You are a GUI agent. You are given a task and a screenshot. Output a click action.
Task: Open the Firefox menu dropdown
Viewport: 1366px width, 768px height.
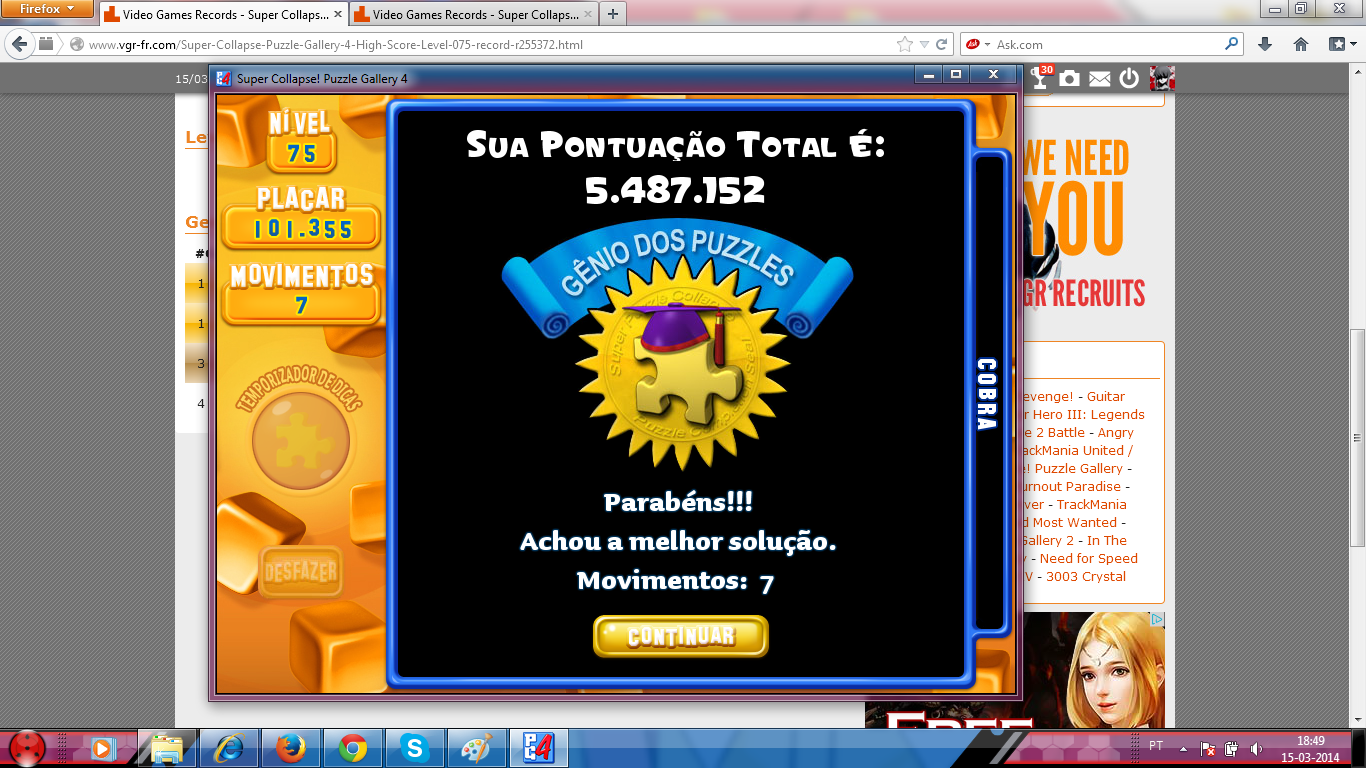coord(47,9)
